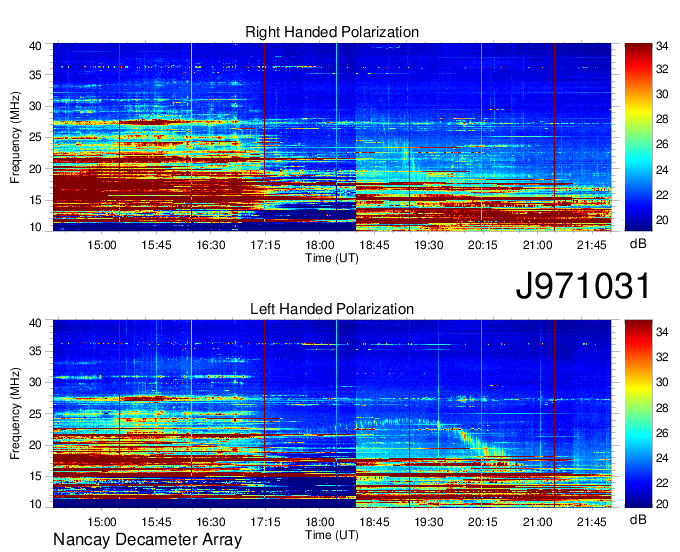The image size is (680, 552).
Task: Click the Right Handed Polarization dB color bar
Action: [x=638, y=137]
